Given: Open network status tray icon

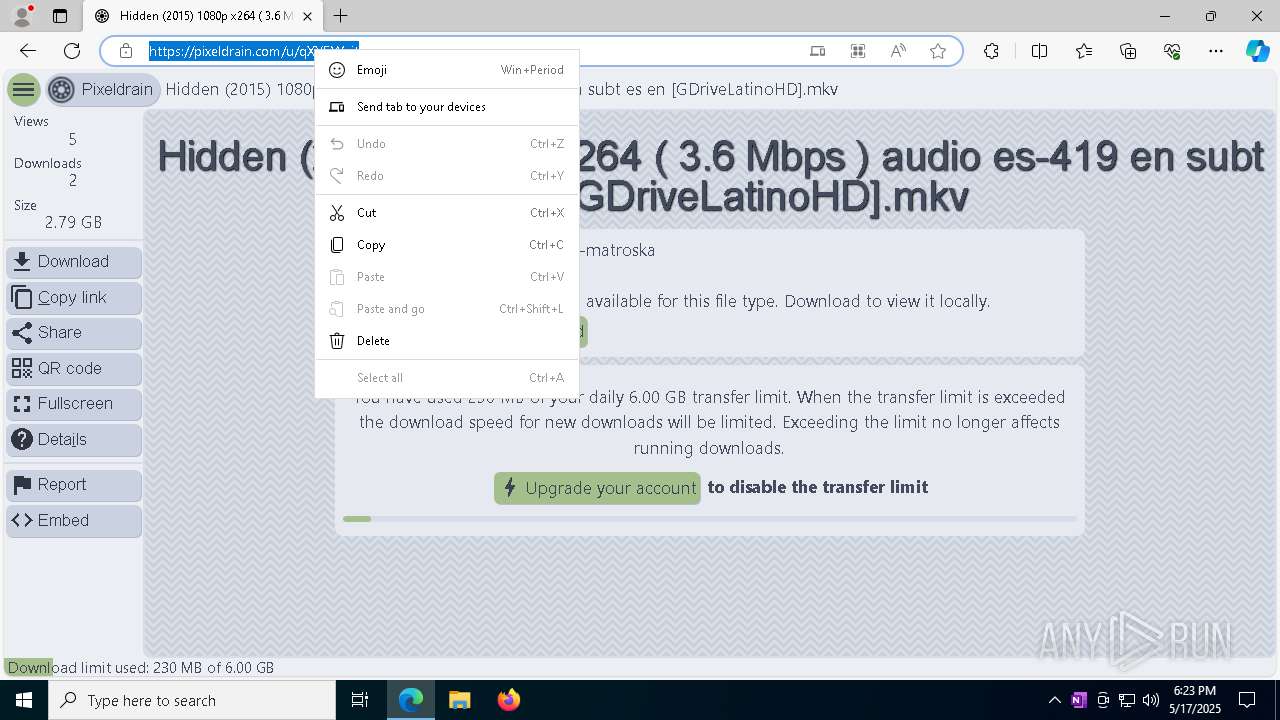Looking at the screenshot, I should click(1127, 700).
